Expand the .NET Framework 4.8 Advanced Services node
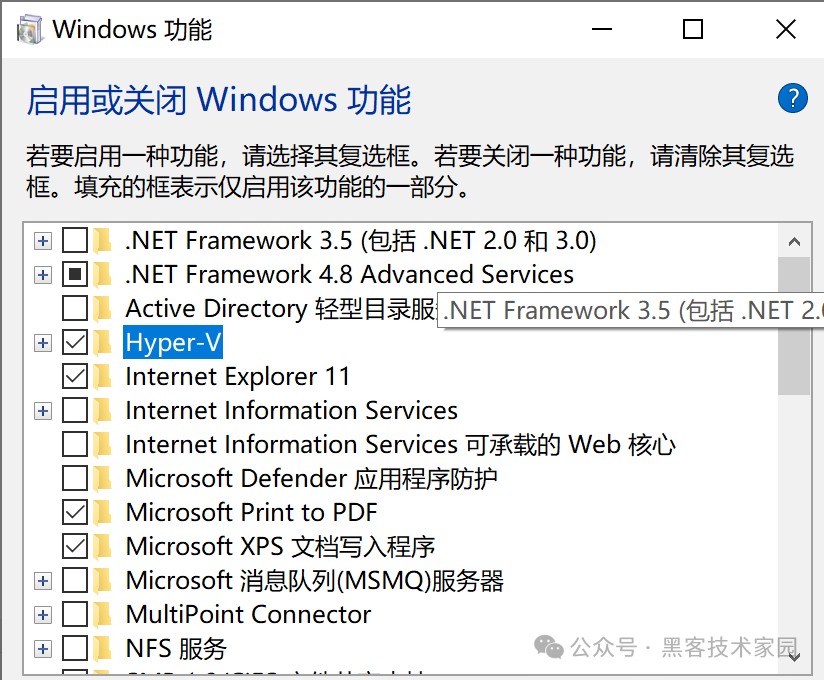This screenshot has width=824, height=680. (x=43, y=275)
